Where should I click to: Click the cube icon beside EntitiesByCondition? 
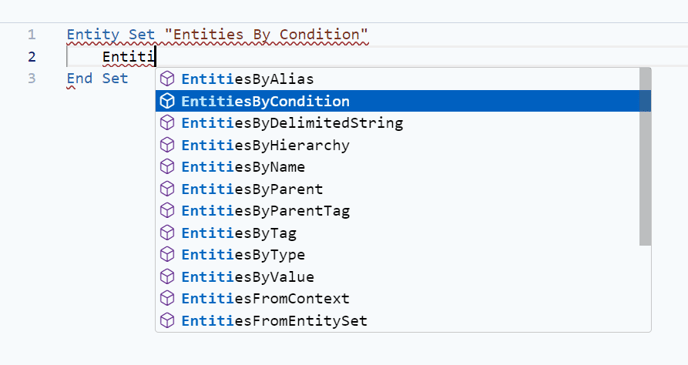pos(167,101)
